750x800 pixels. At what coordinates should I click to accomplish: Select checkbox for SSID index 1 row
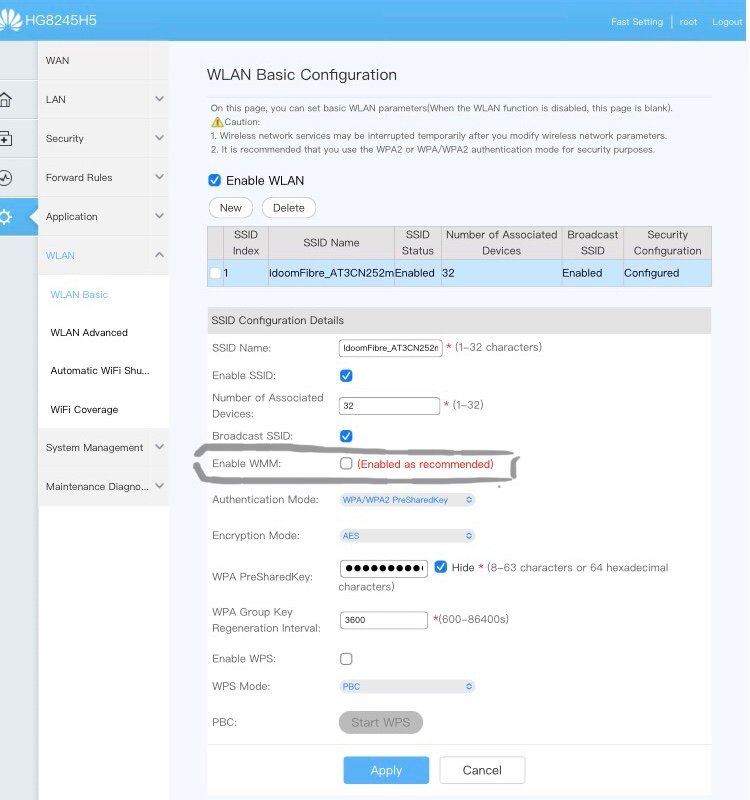point(215,273)
